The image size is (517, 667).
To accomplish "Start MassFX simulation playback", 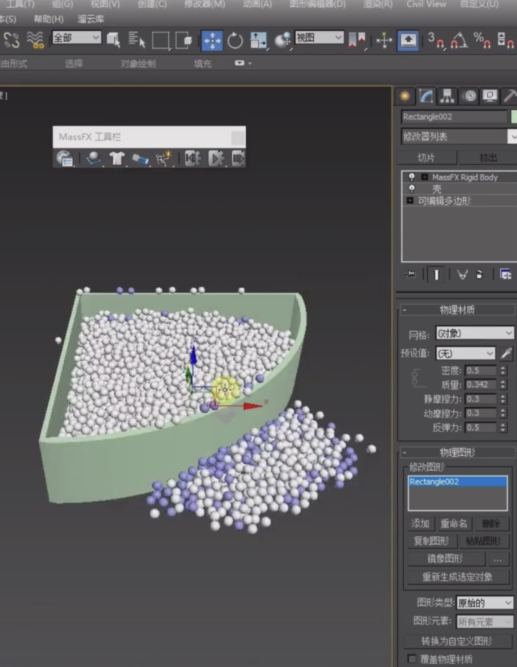I will (216, 158).
